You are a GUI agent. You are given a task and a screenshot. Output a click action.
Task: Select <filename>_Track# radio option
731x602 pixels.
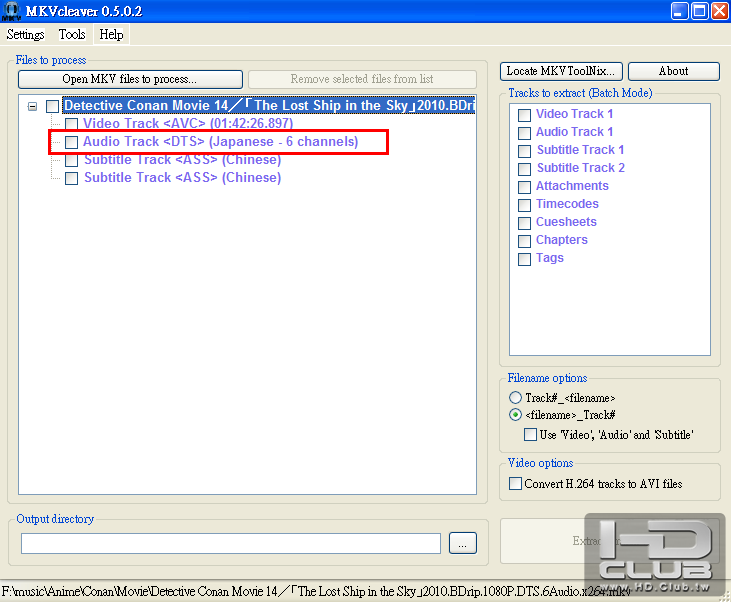coord(515,415)
